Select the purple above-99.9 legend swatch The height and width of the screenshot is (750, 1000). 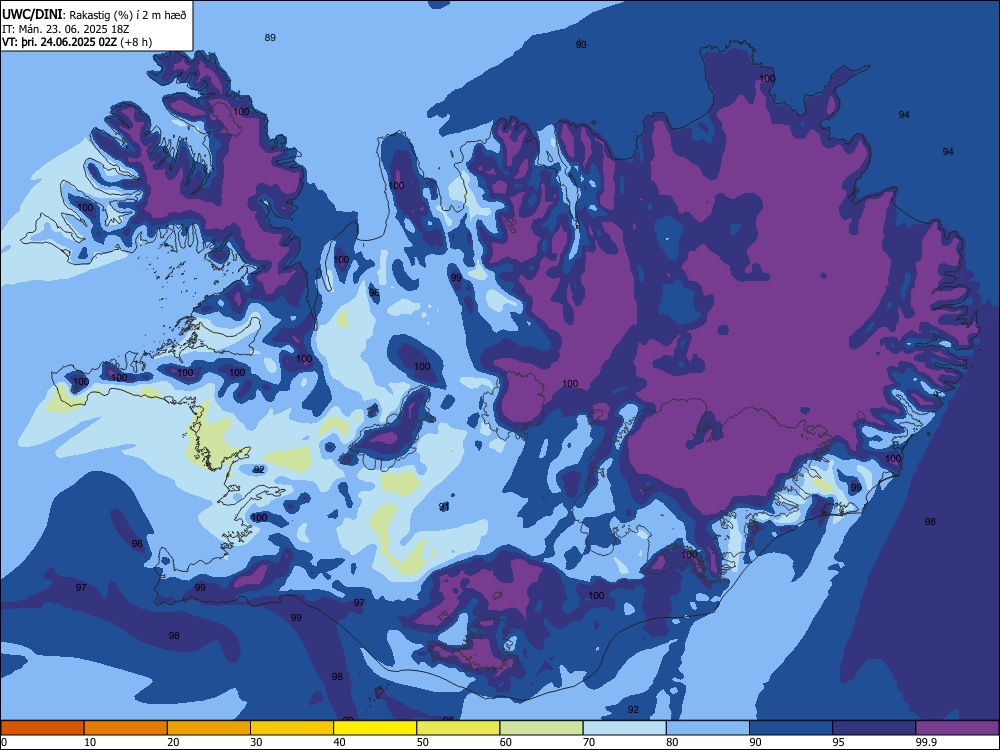(x=957, y=728)
